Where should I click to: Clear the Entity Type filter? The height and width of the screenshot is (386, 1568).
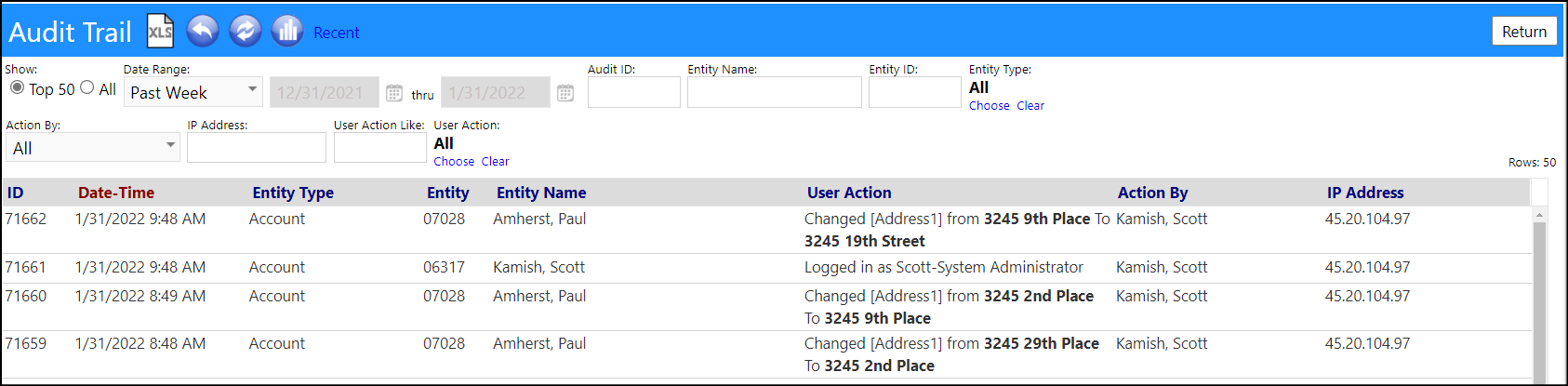[x=1030, y=106]
